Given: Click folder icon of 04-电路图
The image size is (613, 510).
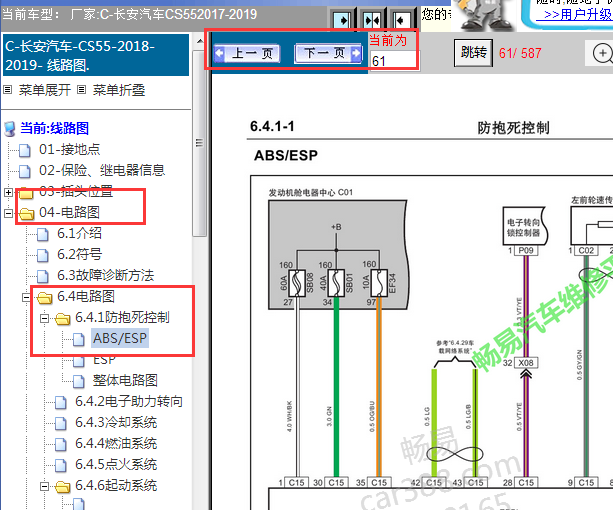Looking at the screenshot, I should 27,214.
